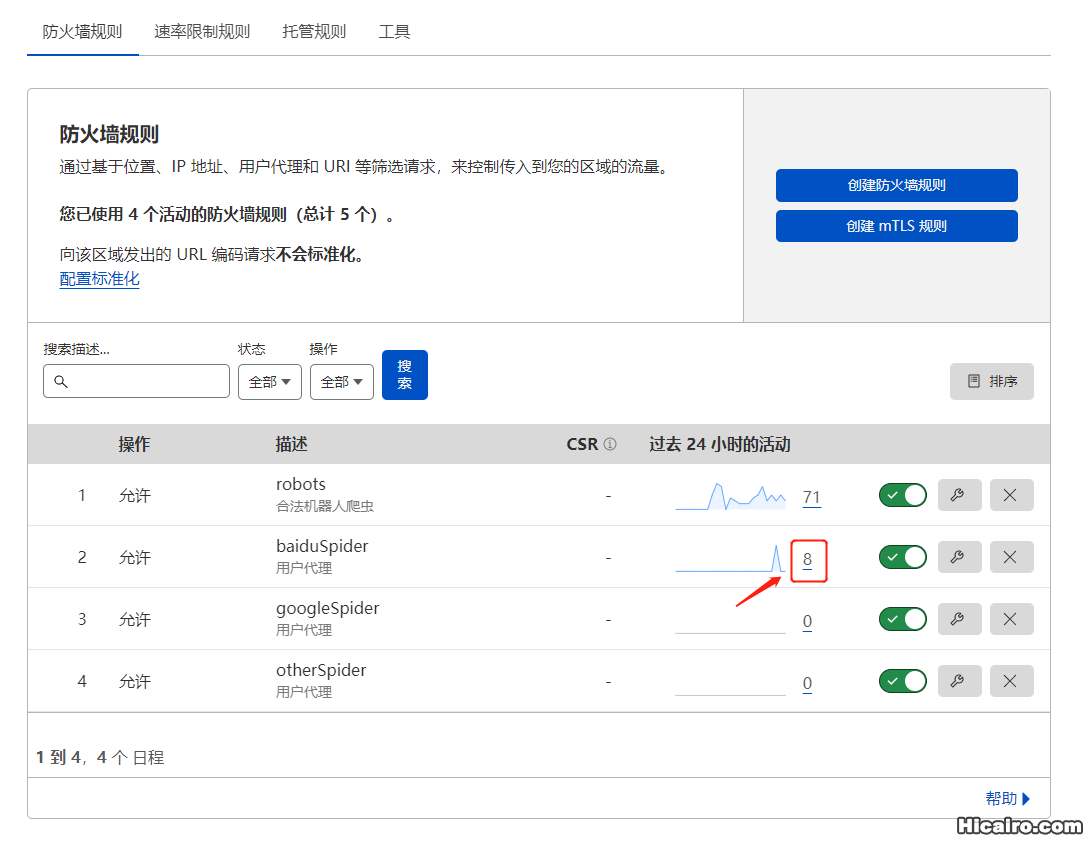Click the magnifier icon in the search box
The width and height of the screenshot is (1089, 843).
coord(62,382)
